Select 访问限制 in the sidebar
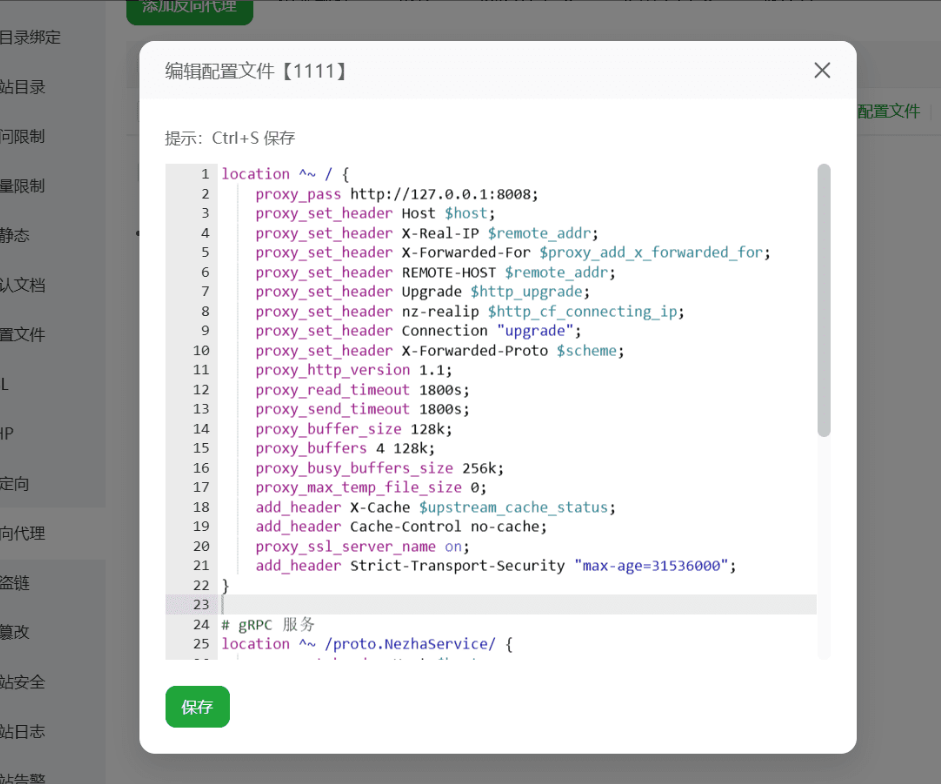Image resolution: width=941 pixels, height=784 pixels. pyautogui.click(x=23, y=137)
